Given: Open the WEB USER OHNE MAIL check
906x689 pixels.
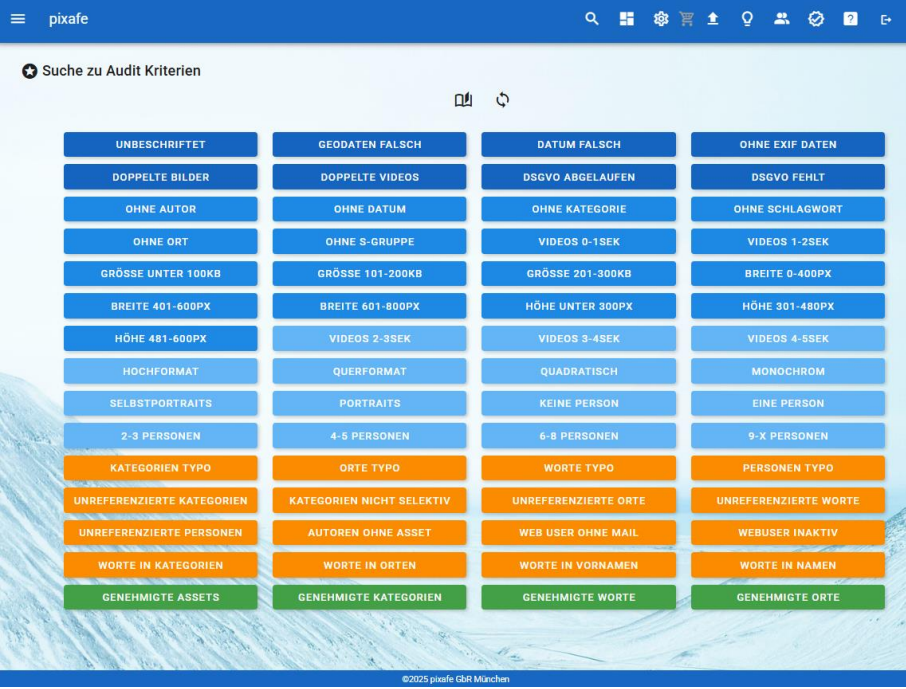Looking at the screenshot, I should point(578,533).
